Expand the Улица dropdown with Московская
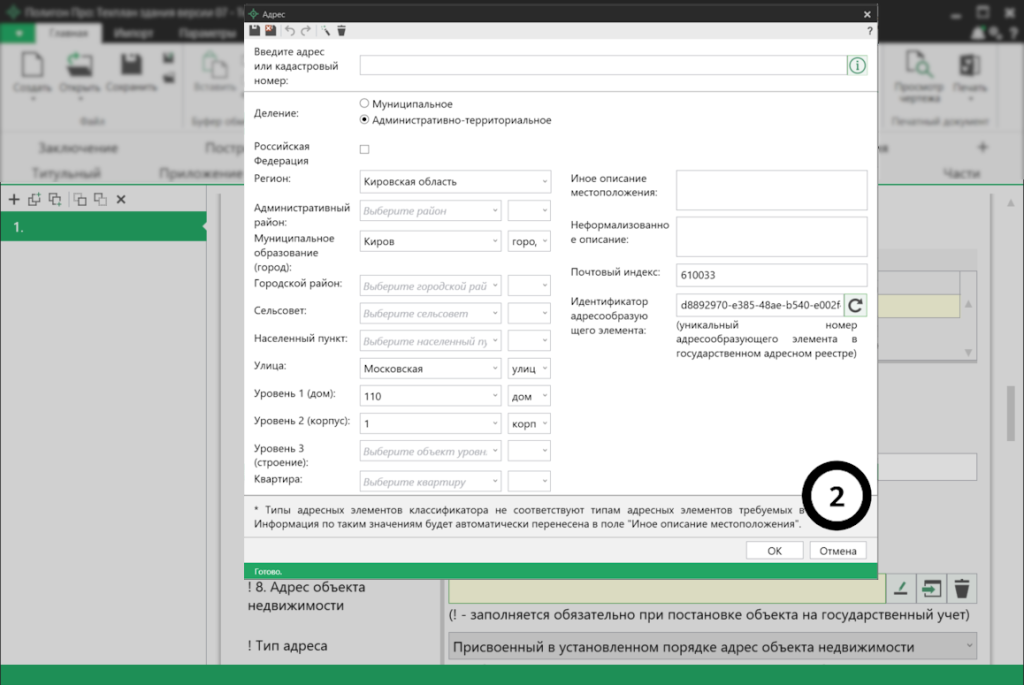Screen dimensions: 1024x685 pos(430,369)
